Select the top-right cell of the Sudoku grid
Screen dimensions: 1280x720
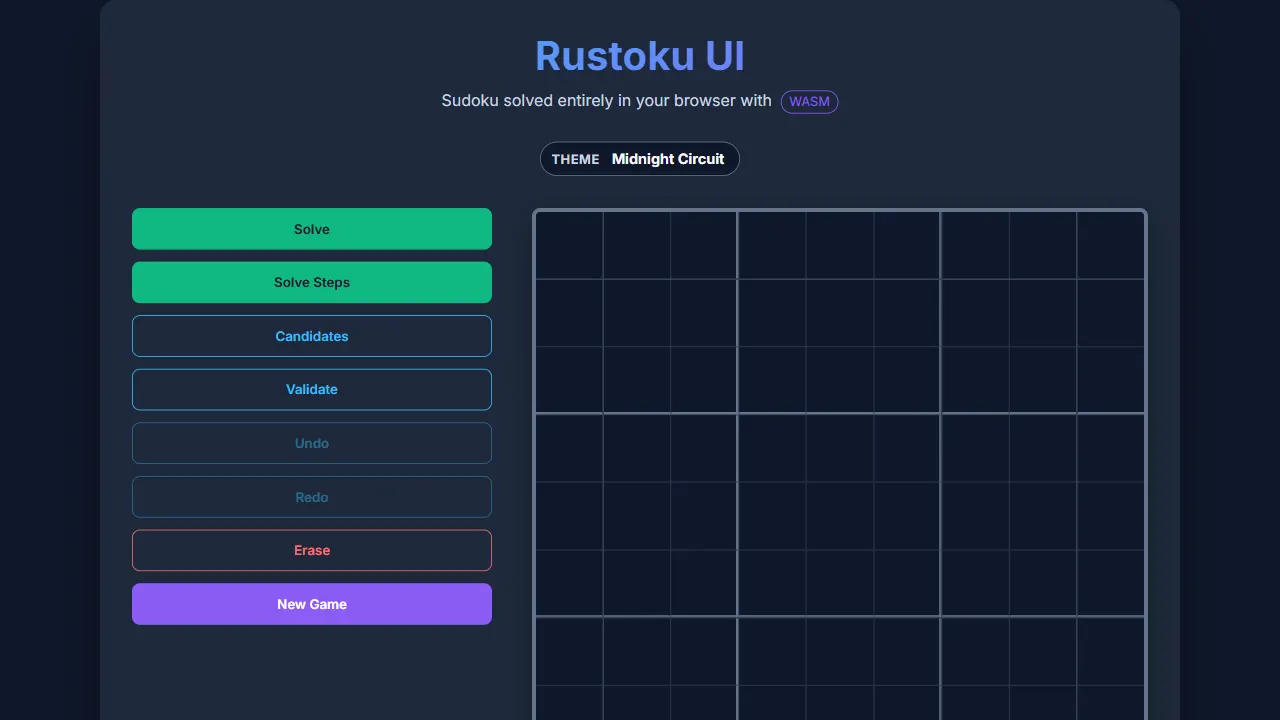tap(1110, 245)
